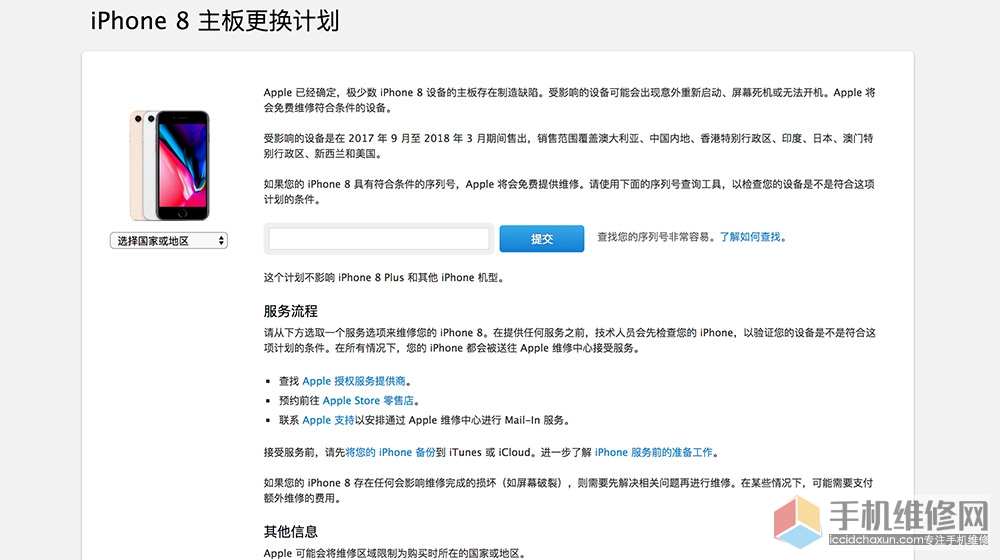Screen dimensions: 1000x560
Task: Click paragraph starting 受影响的设备是在 2017 年
Action: pyautogui.click(x=569, y=146)
